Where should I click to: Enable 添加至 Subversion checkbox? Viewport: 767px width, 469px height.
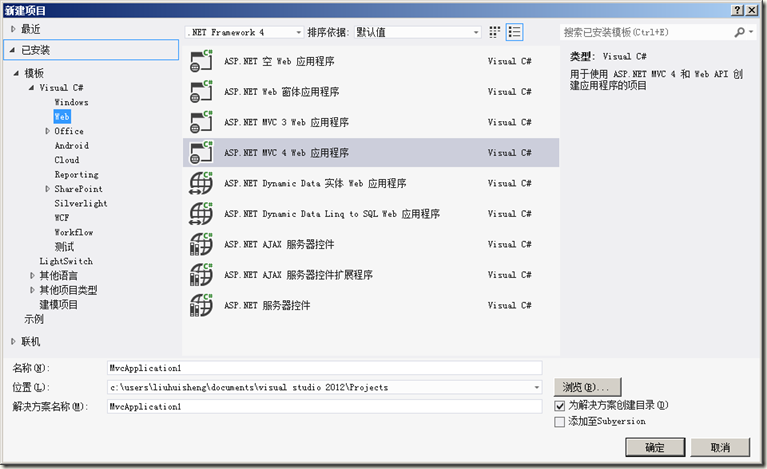(560, 422)
